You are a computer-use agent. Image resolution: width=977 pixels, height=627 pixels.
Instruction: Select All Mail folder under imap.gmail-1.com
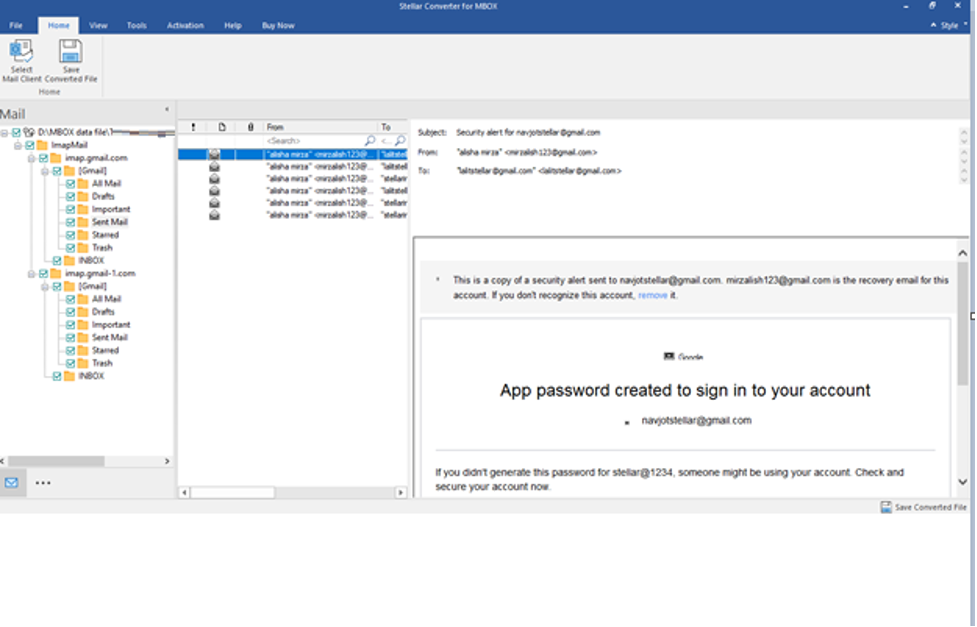107,299
